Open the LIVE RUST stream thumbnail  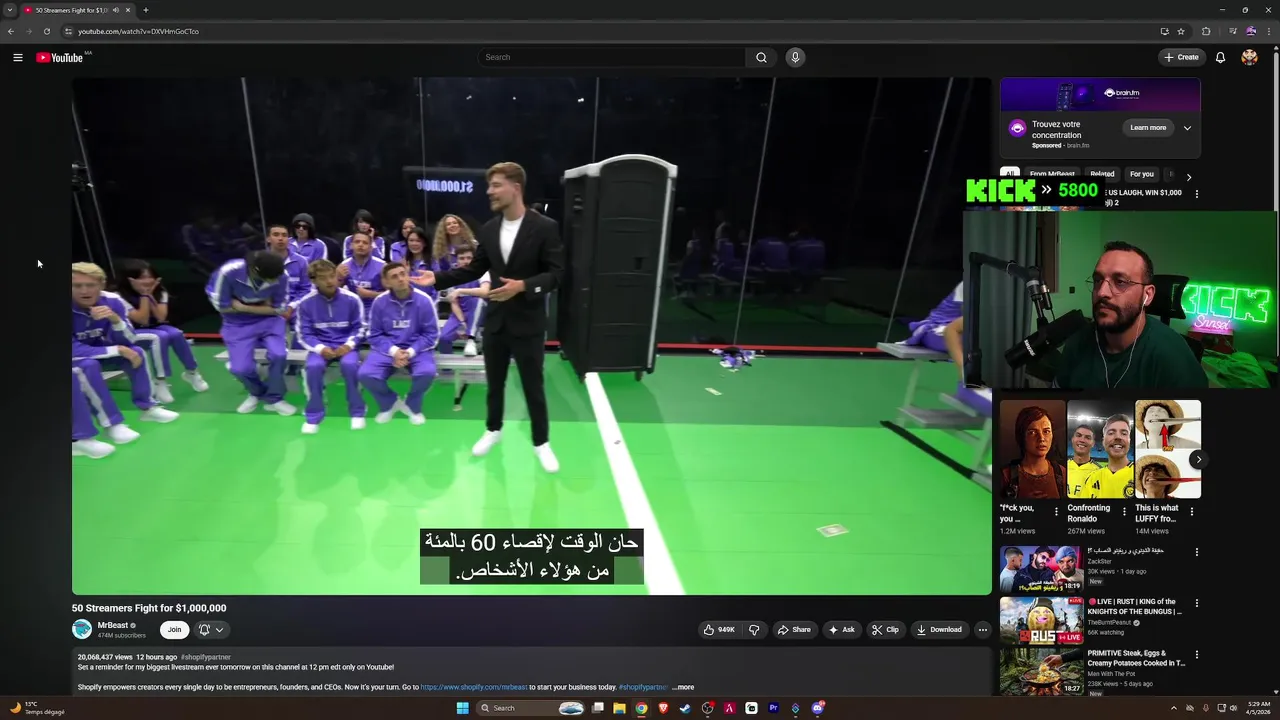[1041, 619]
